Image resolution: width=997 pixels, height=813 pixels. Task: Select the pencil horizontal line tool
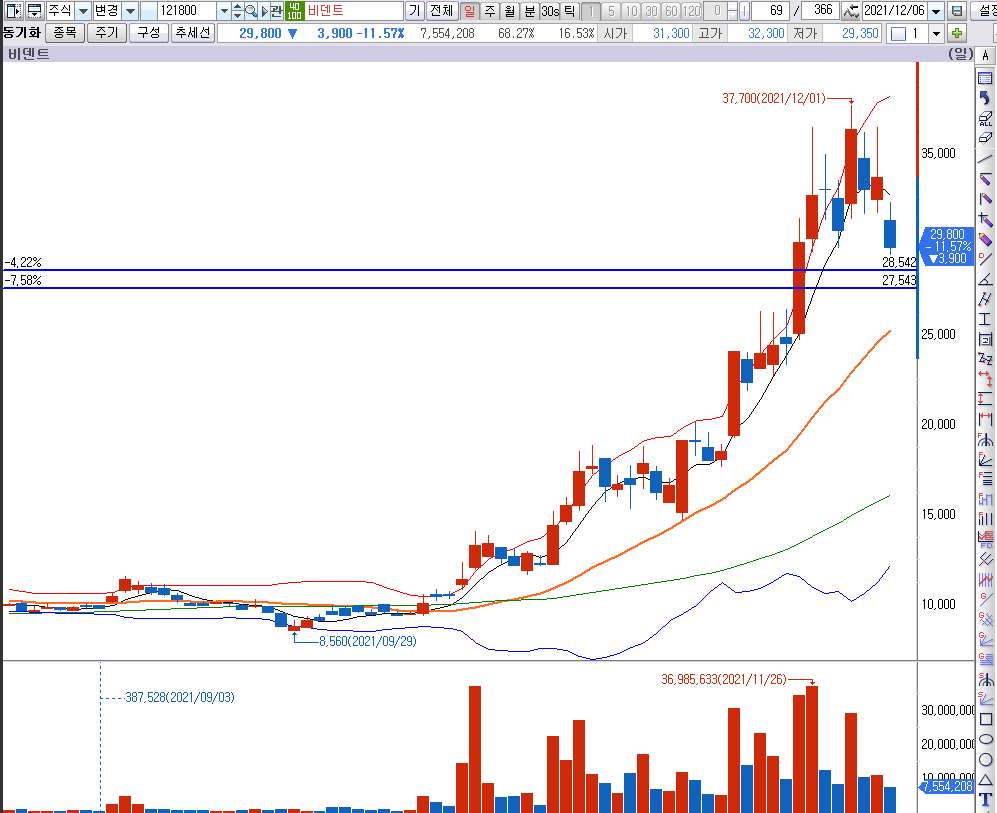985,179
